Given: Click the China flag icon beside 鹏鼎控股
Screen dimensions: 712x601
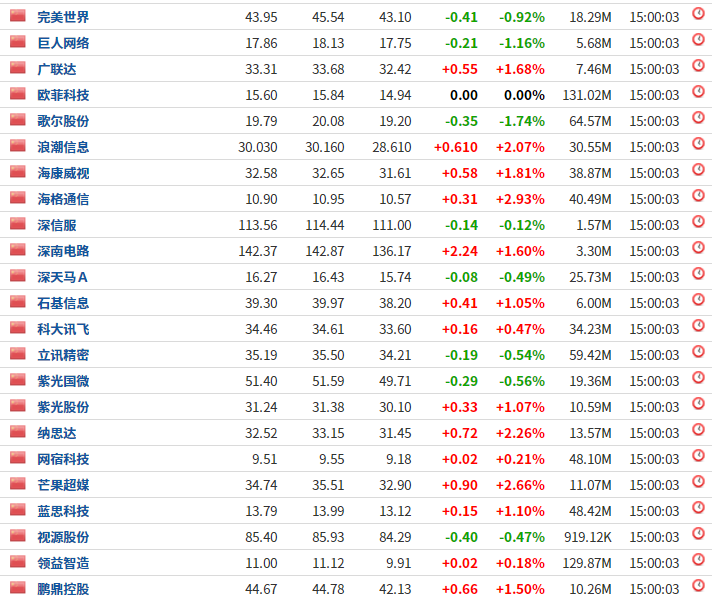Looking at the screenshot, I should coord(18,588).
